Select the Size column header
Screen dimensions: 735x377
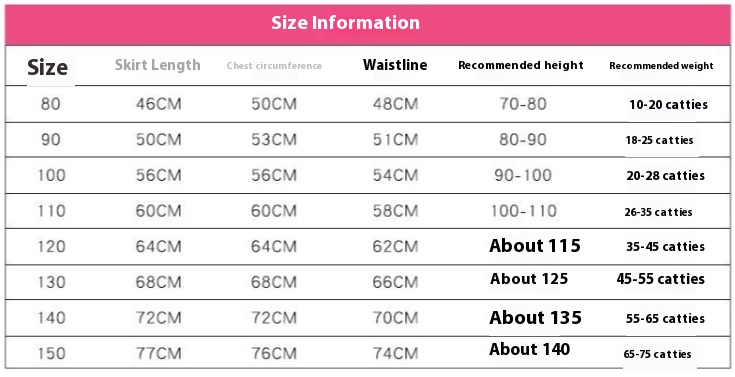point(47,67)
